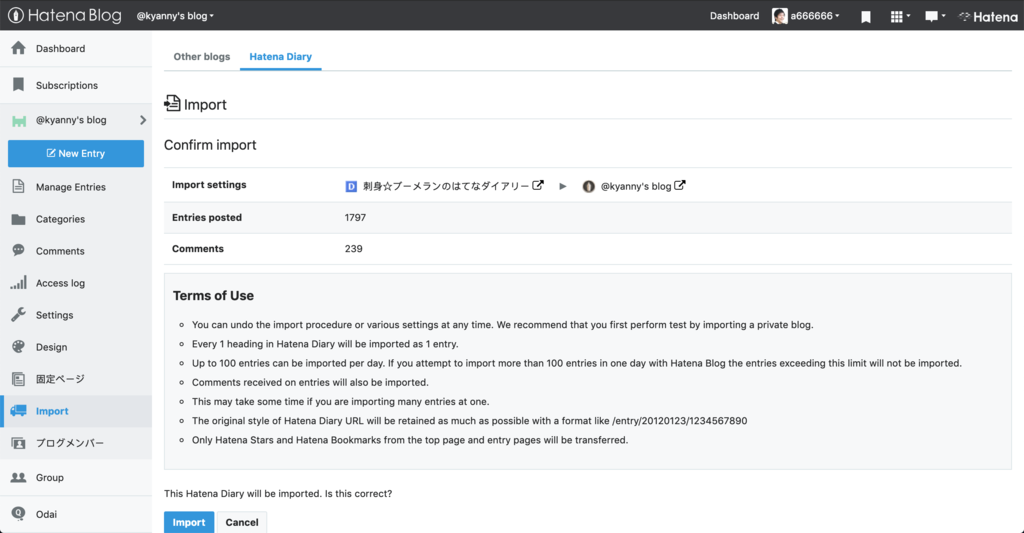Switch to the Other blogs tab
The width and height of the screenshot is (1024, 533).
202,57
